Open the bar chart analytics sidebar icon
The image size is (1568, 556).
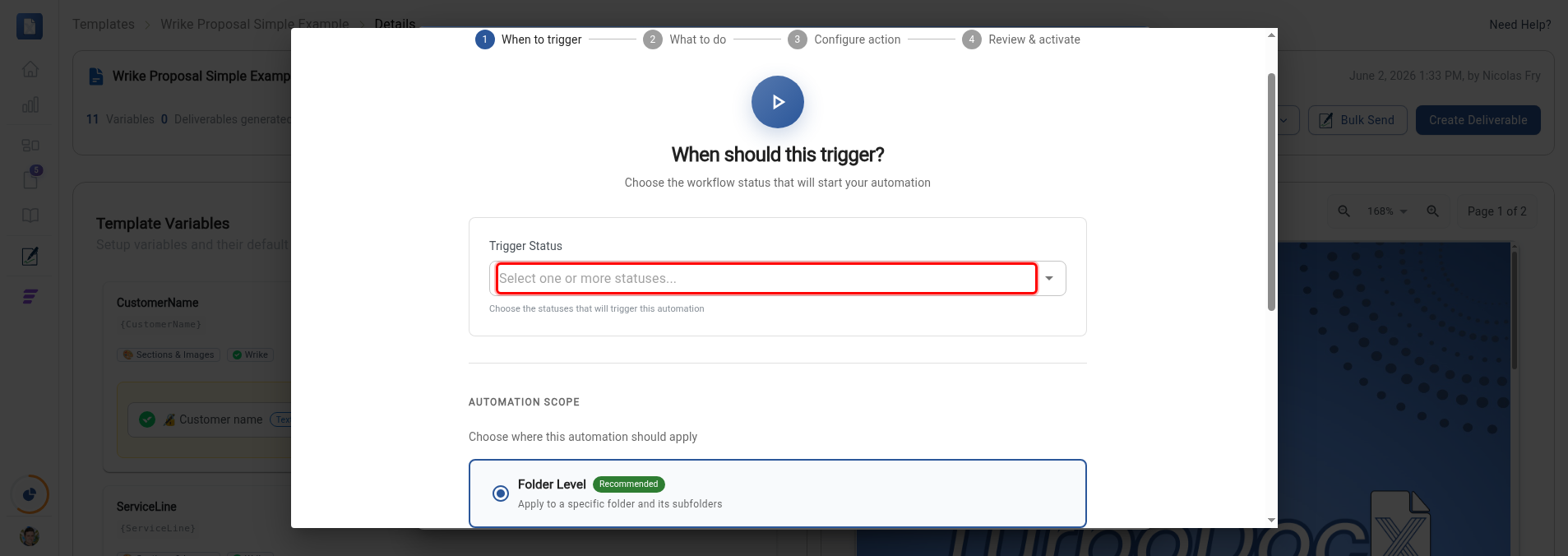(x=30, y=104)
